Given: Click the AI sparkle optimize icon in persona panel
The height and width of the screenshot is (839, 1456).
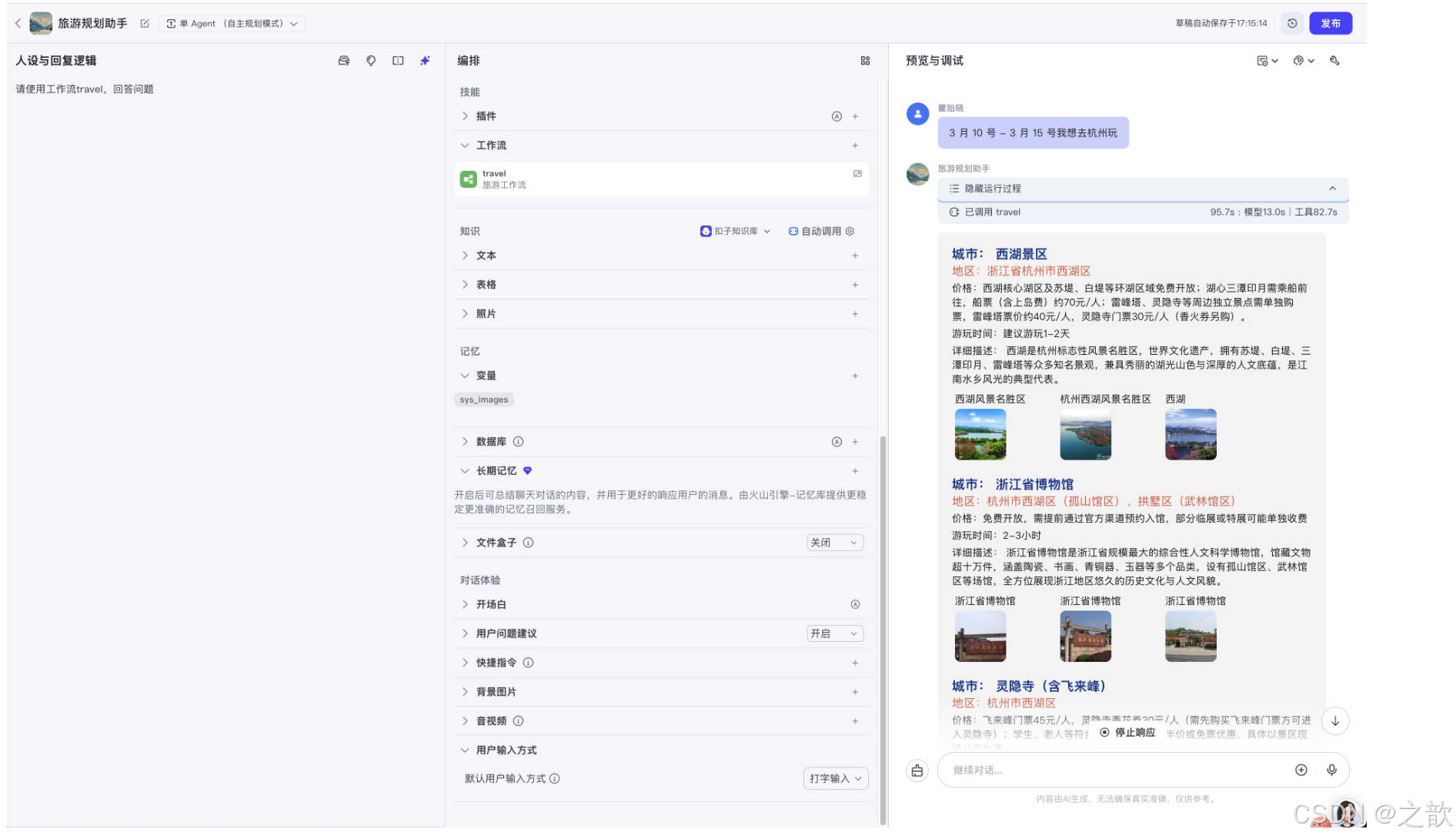Looking at the screenshot, I should 425,61.
